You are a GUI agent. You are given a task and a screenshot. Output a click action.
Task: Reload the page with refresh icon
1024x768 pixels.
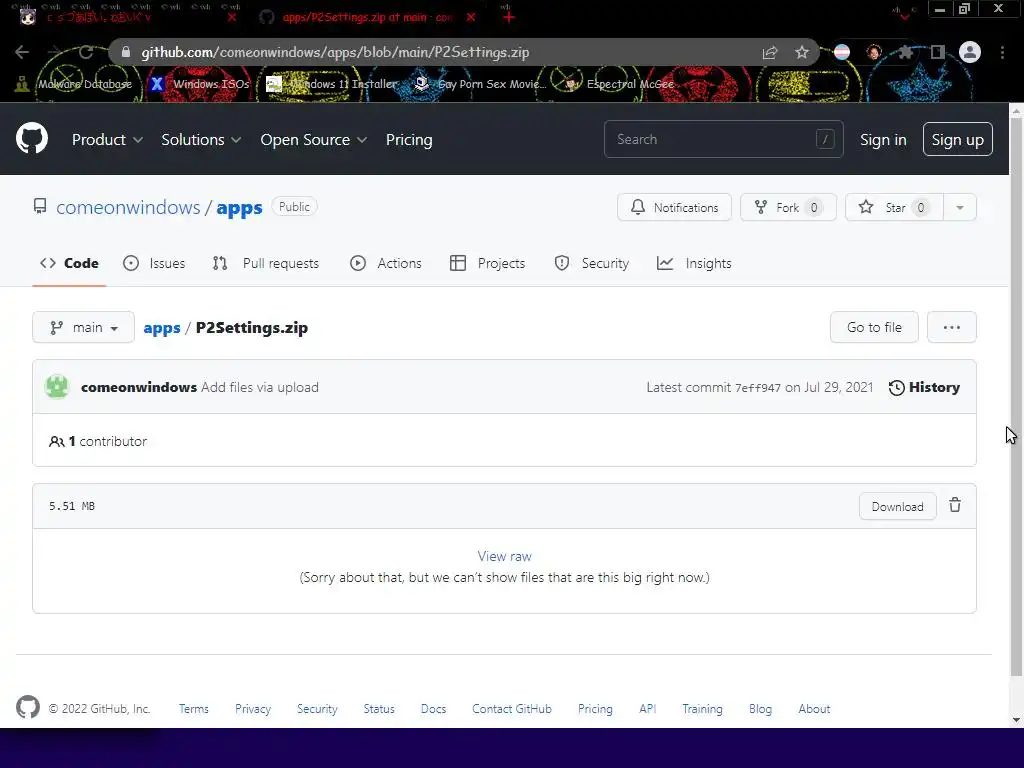tap(86, 52)
